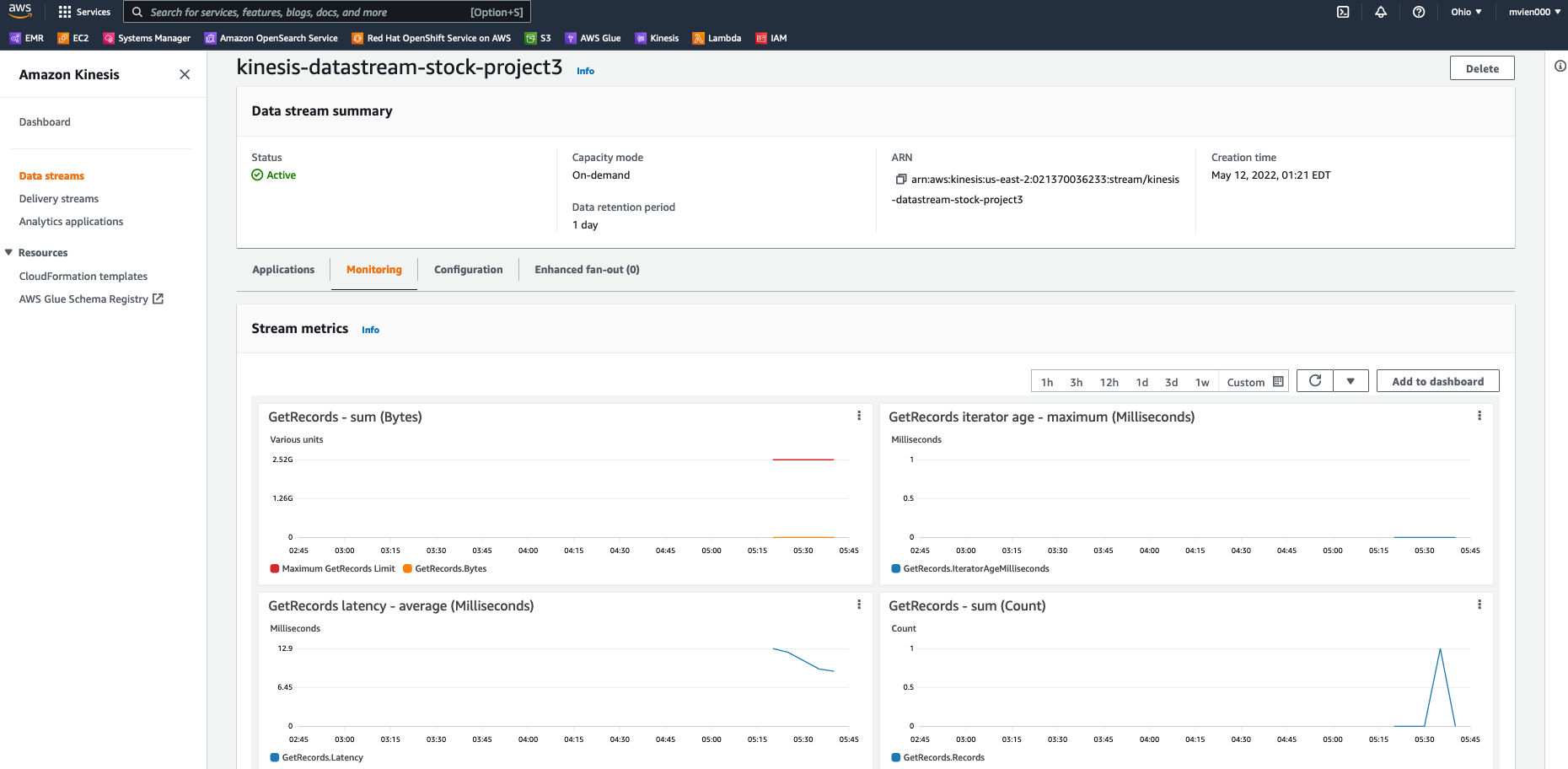The image size is (1568, 769).
Task: Open Systems Manager shortcut
Action: (x=147, y=38)
